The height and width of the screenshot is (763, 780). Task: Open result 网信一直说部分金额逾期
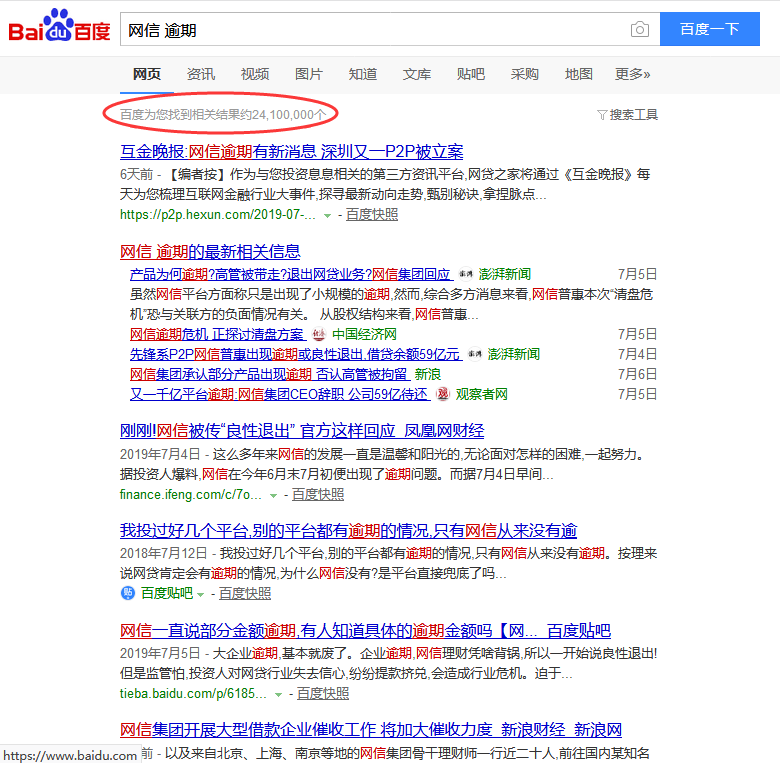coord(365,631)
